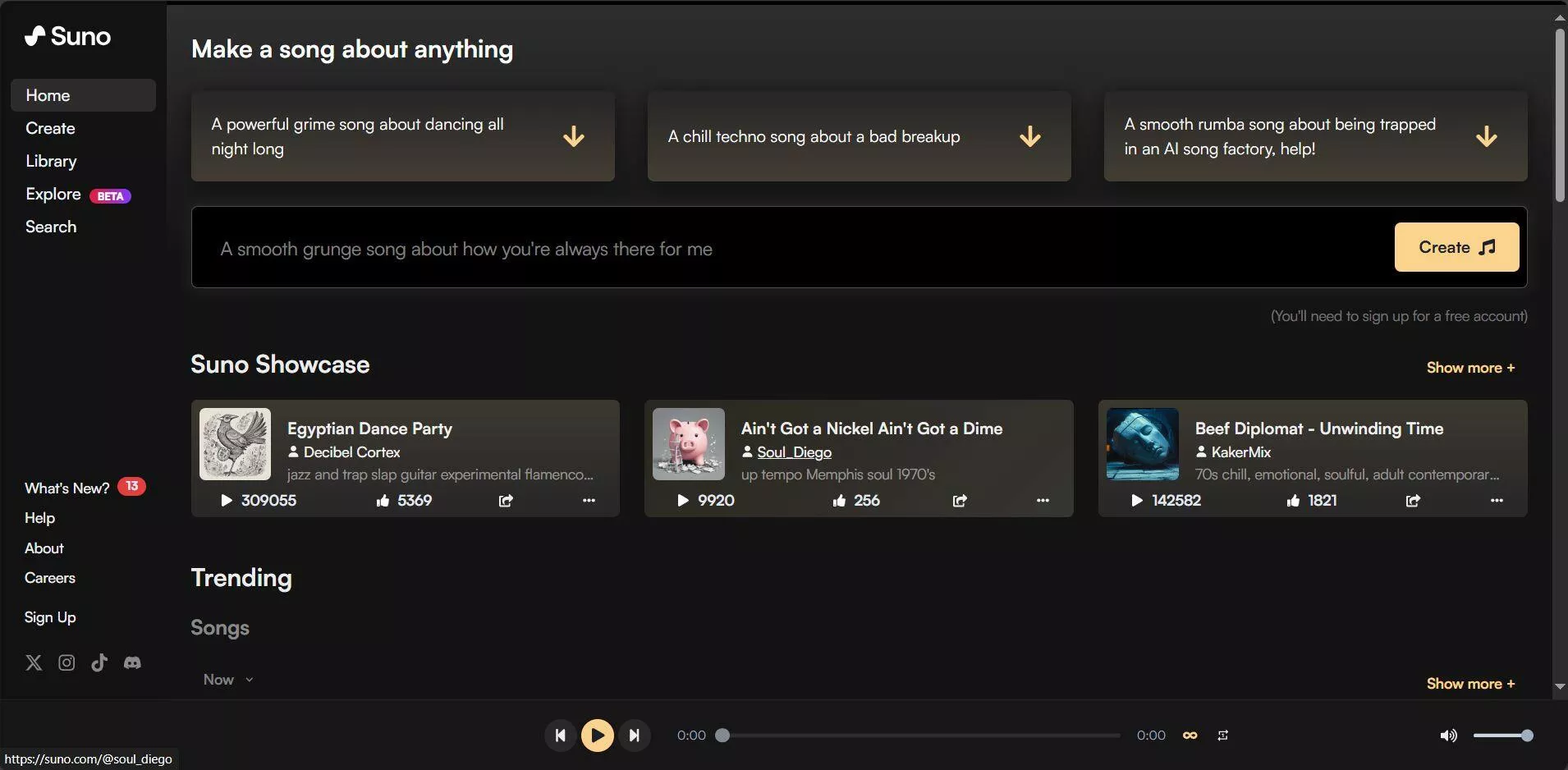
Task: Expand the Now trending time dropdown
Action: (228, 680)
